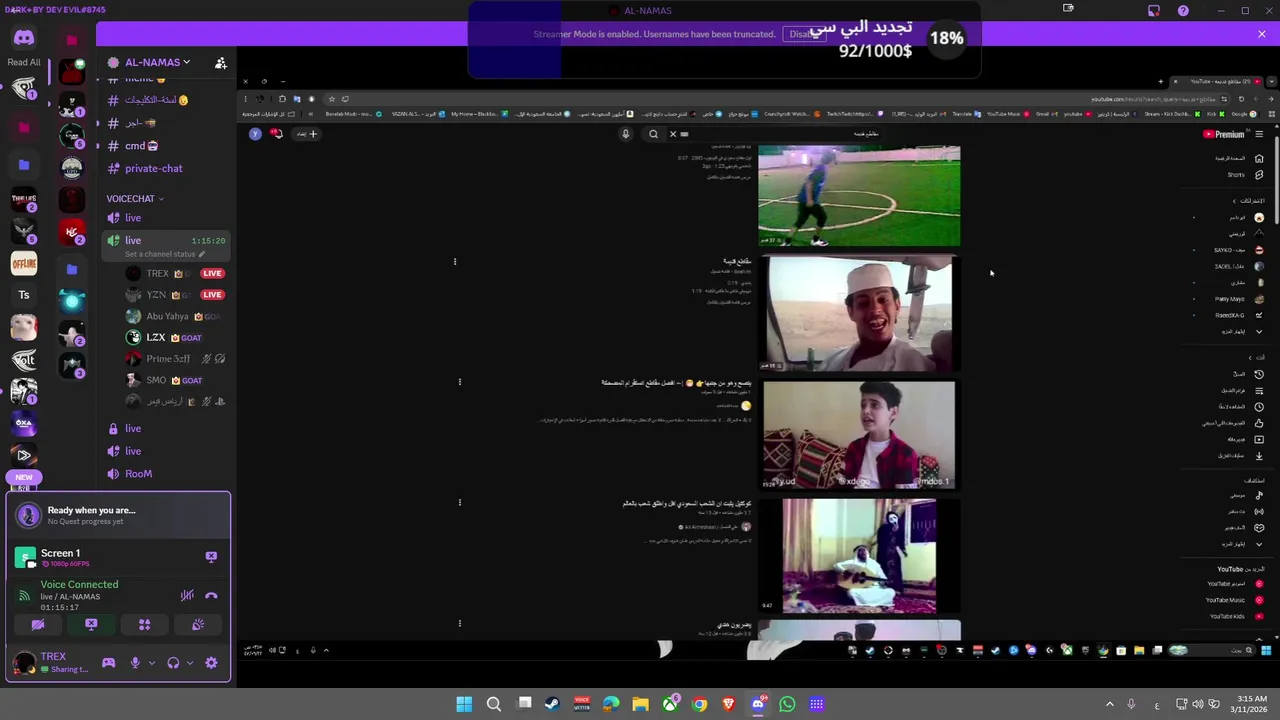Open TREX user profile panel
This screenshot has height=720, width=1280.
(52, 662)
